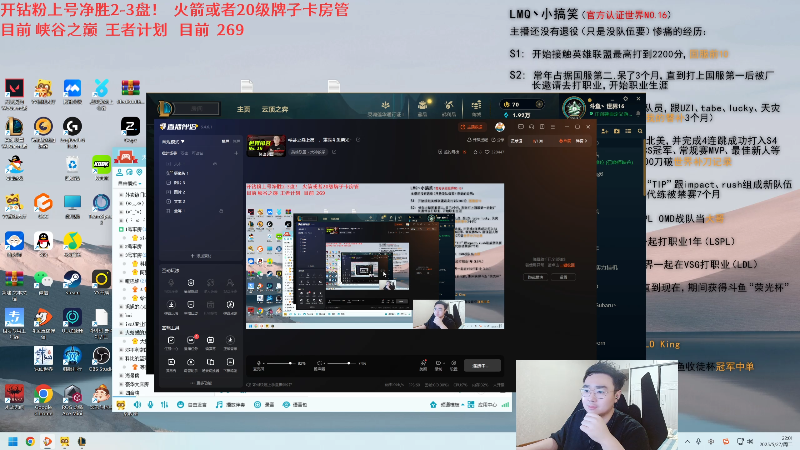Open YY 录音 recording option
Viewport: 800px width, 450px height.
tap(264, 405)
